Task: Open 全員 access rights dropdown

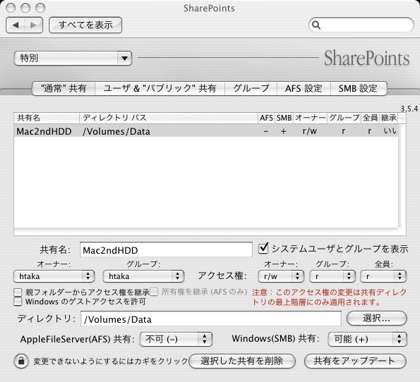Action: tap(383, 276)
